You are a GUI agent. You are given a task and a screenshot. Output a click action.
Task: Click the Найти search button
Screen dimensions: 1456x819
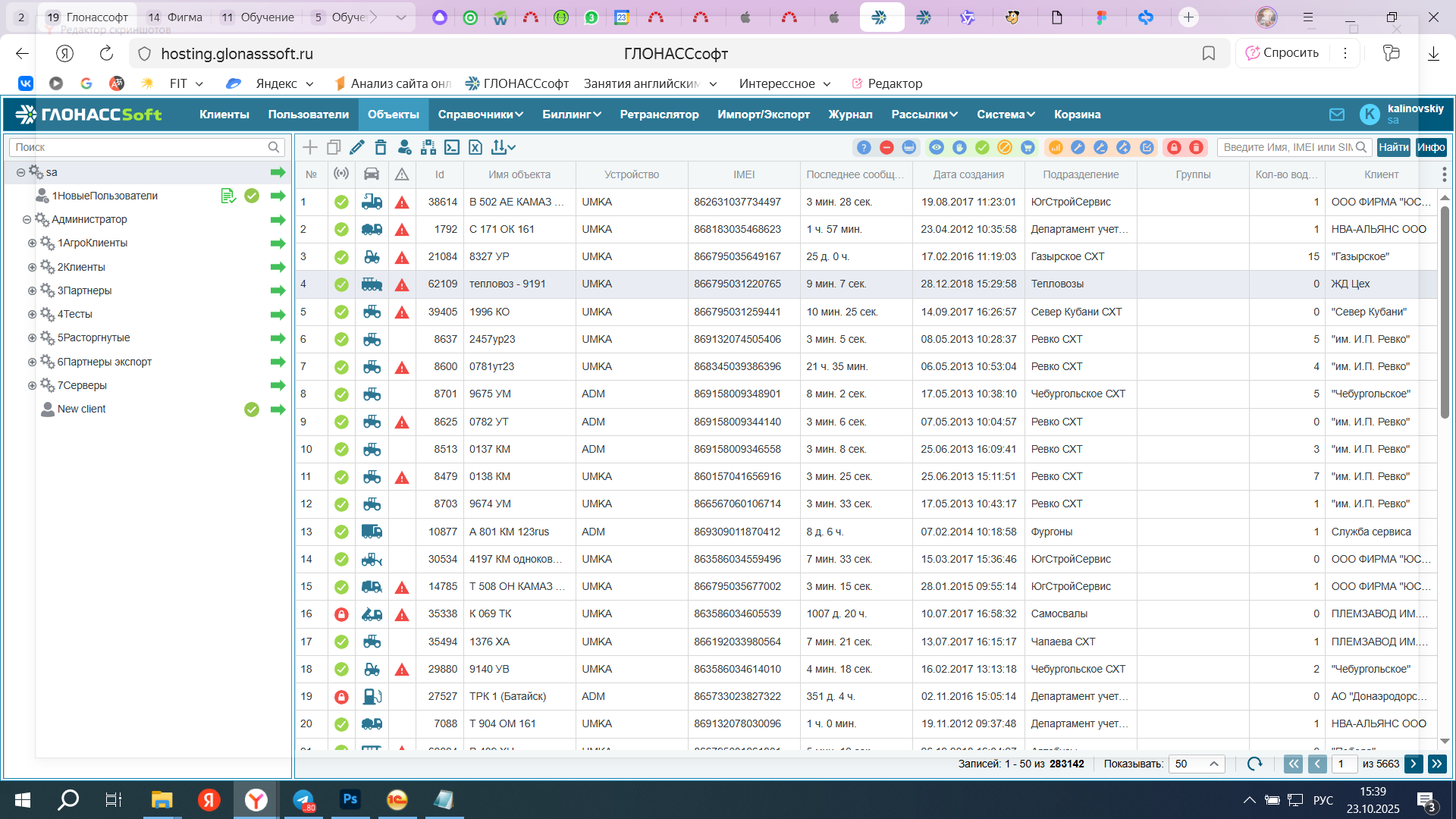click(1393, 147)
